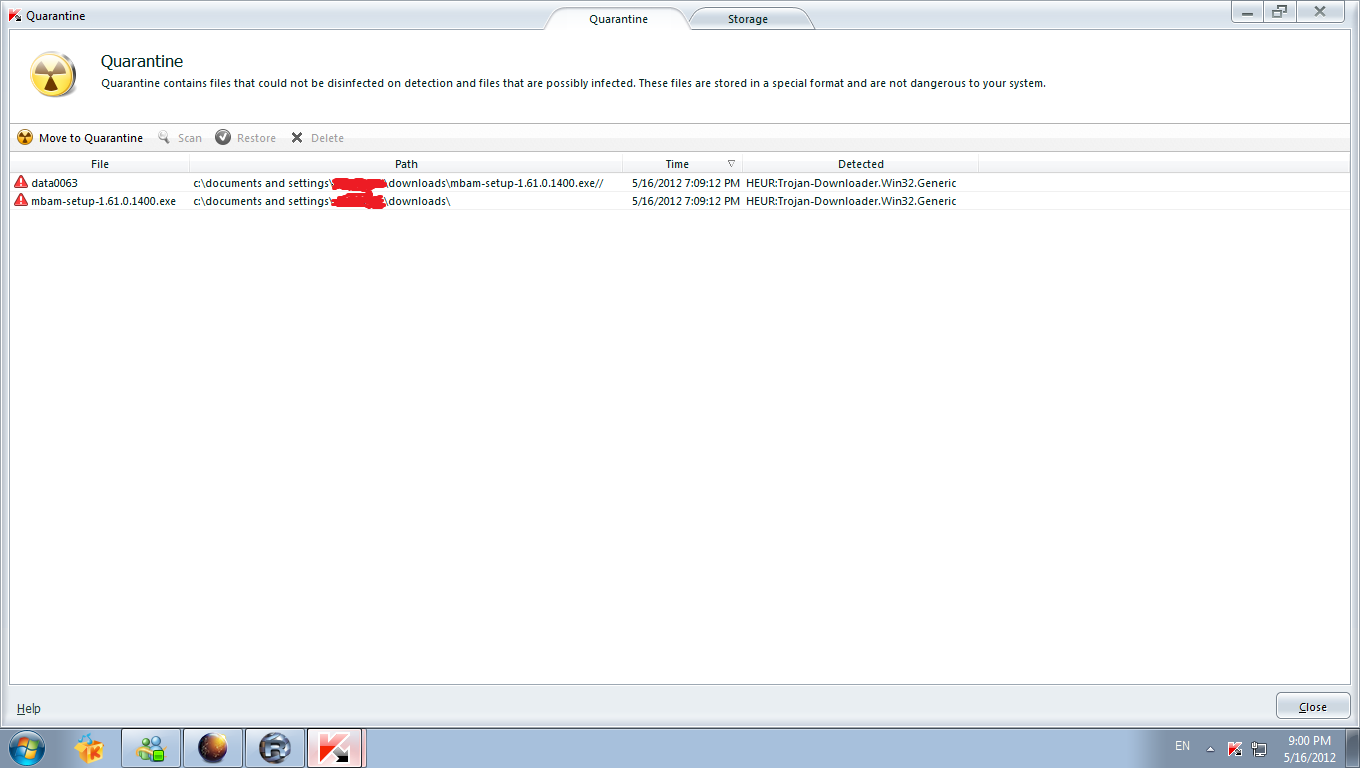Open the round gray R taskbar icon
Image resolution: width=1365 pixels, height=779 pixels.
tap(274, 748)
